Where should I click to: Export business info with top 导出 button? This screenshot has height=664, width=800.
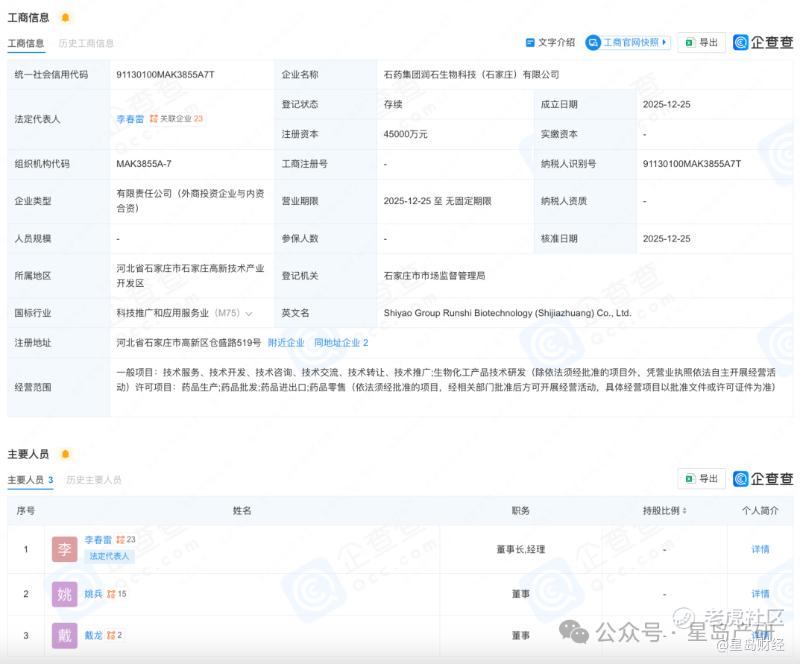(702, 42)
